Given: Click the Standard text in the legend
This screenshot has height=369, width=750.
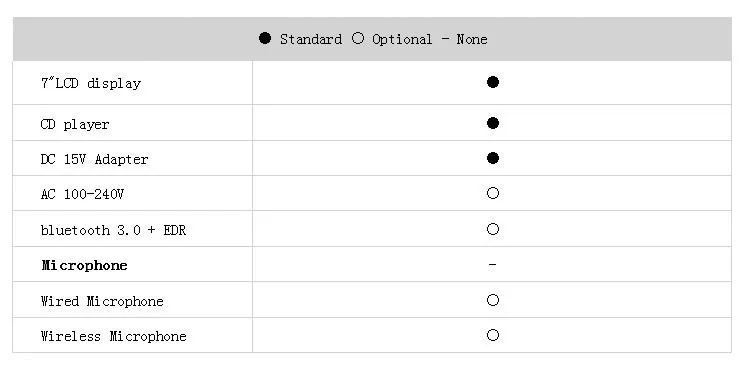Looking at the screenshot, I should coord(311,39).
